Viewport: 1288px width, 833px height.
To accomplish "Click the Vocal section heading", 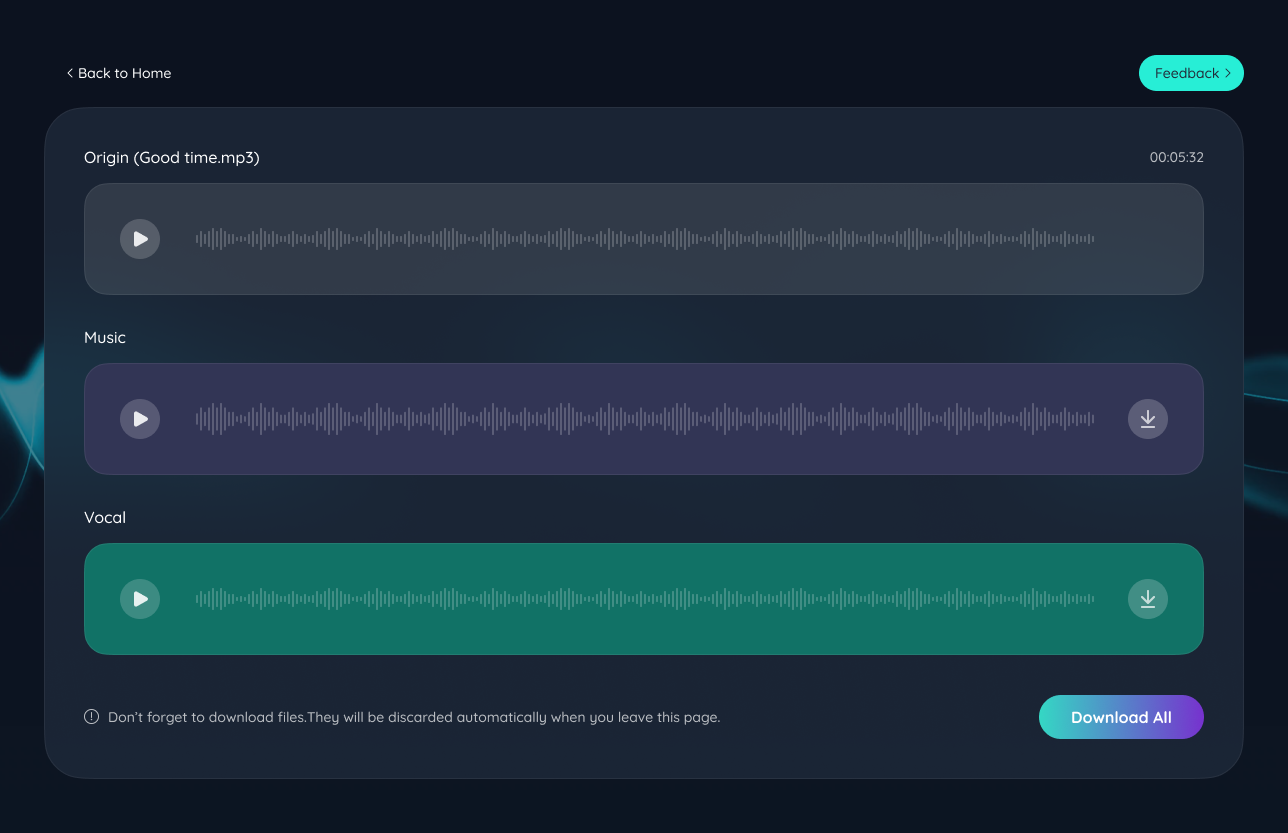I will [x=104, y=517].
